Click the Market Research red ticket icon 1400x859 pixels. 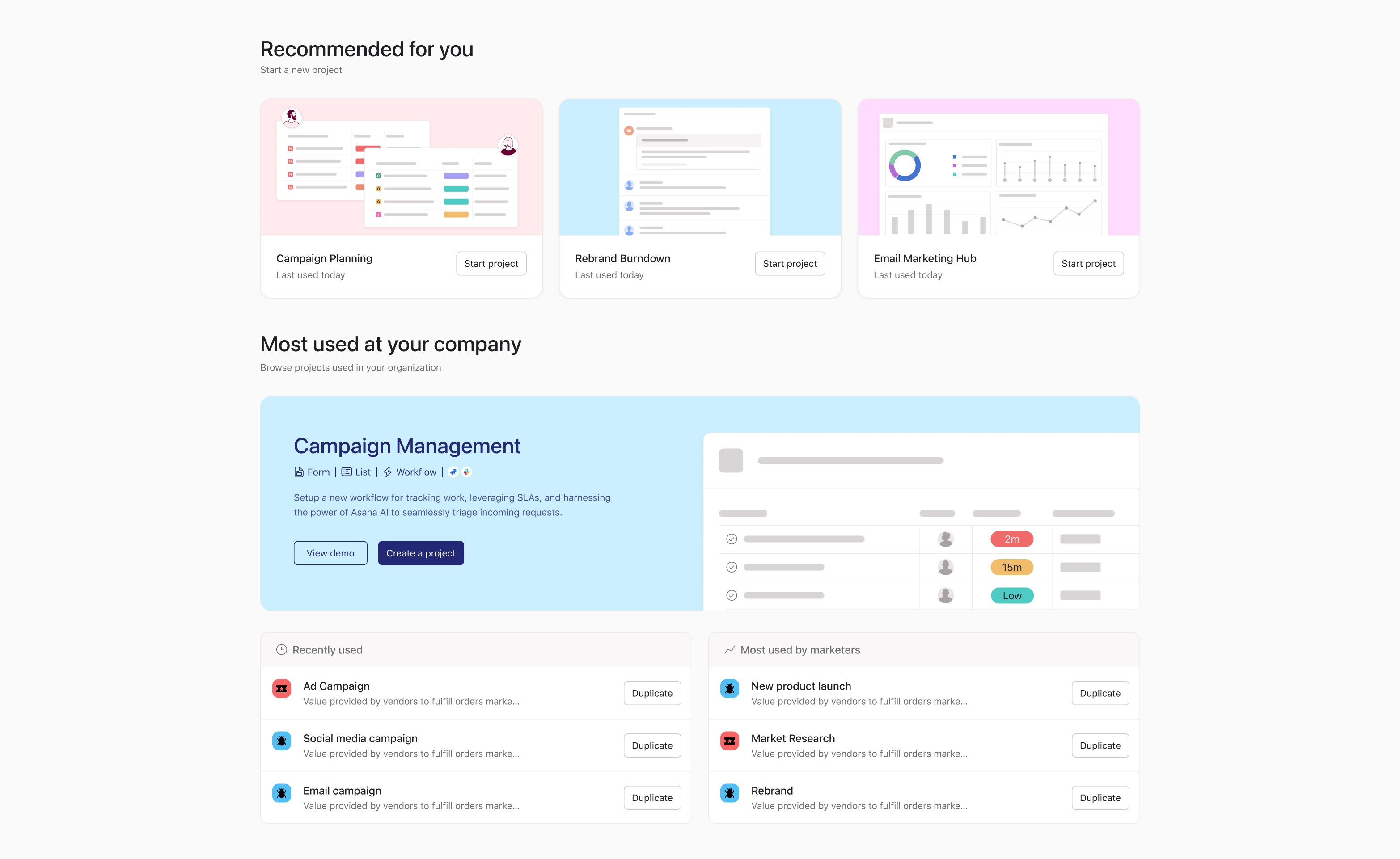(729, 741)
